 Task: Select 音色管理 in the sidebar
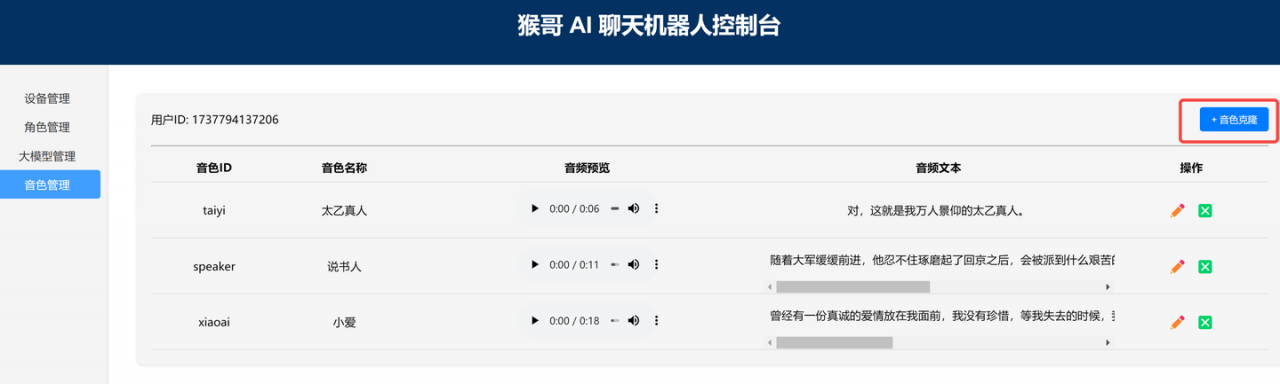click(x=50, y=184)
